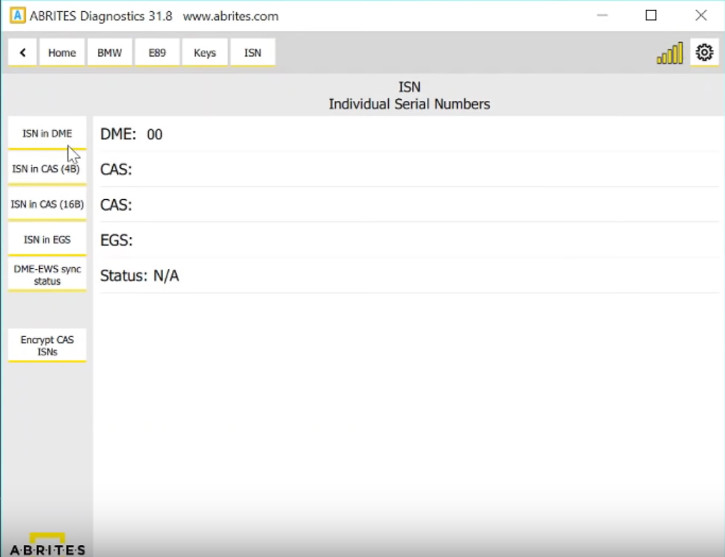Minimize the ABRITES Diagnostics window

click(602, 15)
